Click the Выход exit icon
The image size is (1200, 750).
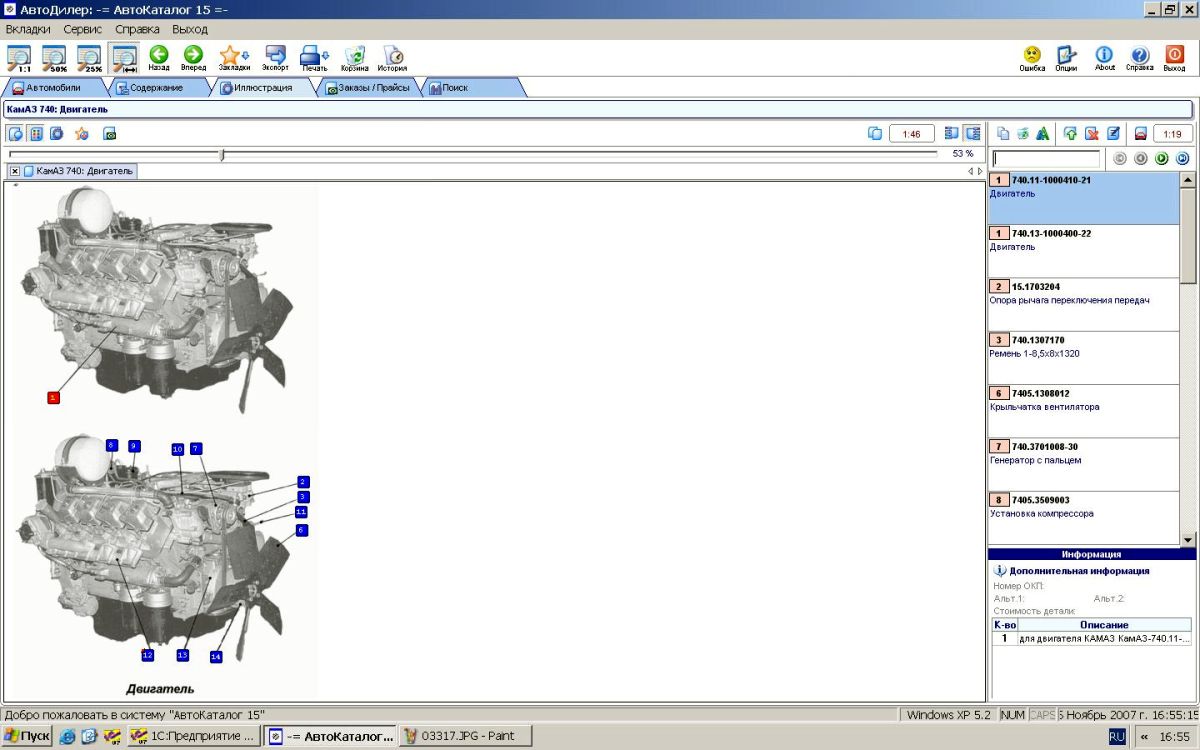[x=1174, y=58]
